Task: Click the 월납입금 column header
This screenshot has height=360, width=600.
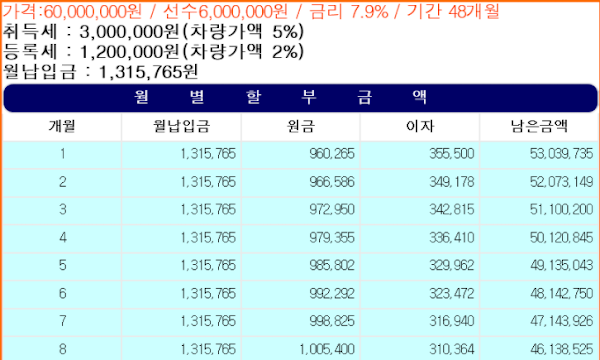Action: pos(181,126)
